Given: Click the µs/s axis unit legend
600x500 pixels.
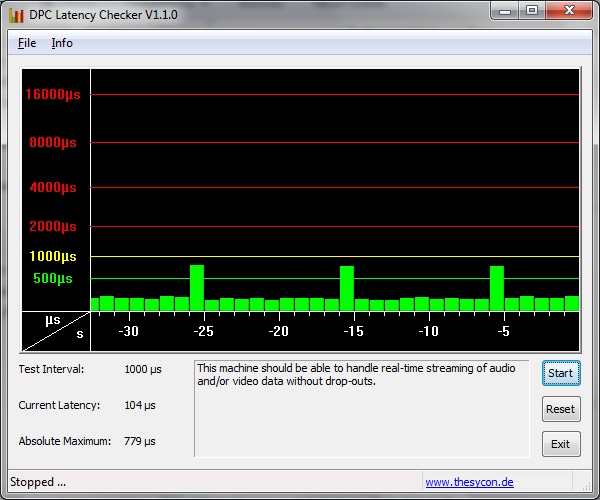Looking at the screenshot, I should (56, 331).
